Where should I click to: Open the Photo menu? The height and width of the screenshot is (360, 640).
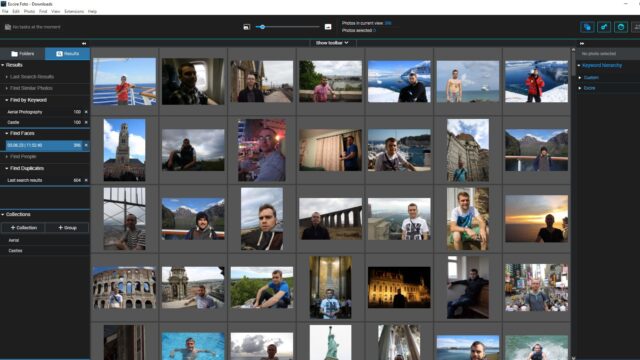pos(29,11)
